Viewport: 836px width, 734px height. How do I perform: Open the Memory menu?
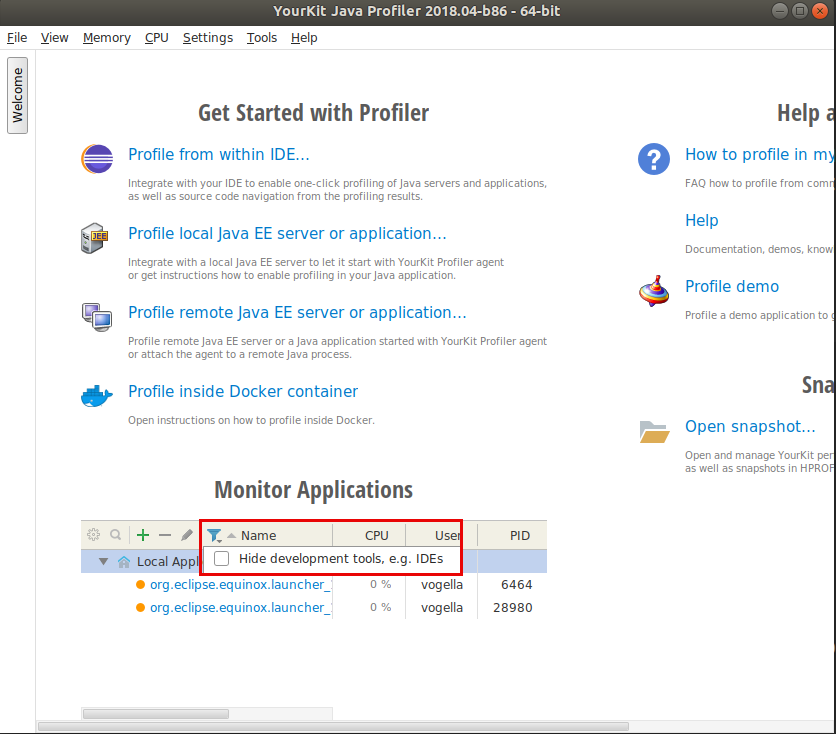click(x=107, y=38)
